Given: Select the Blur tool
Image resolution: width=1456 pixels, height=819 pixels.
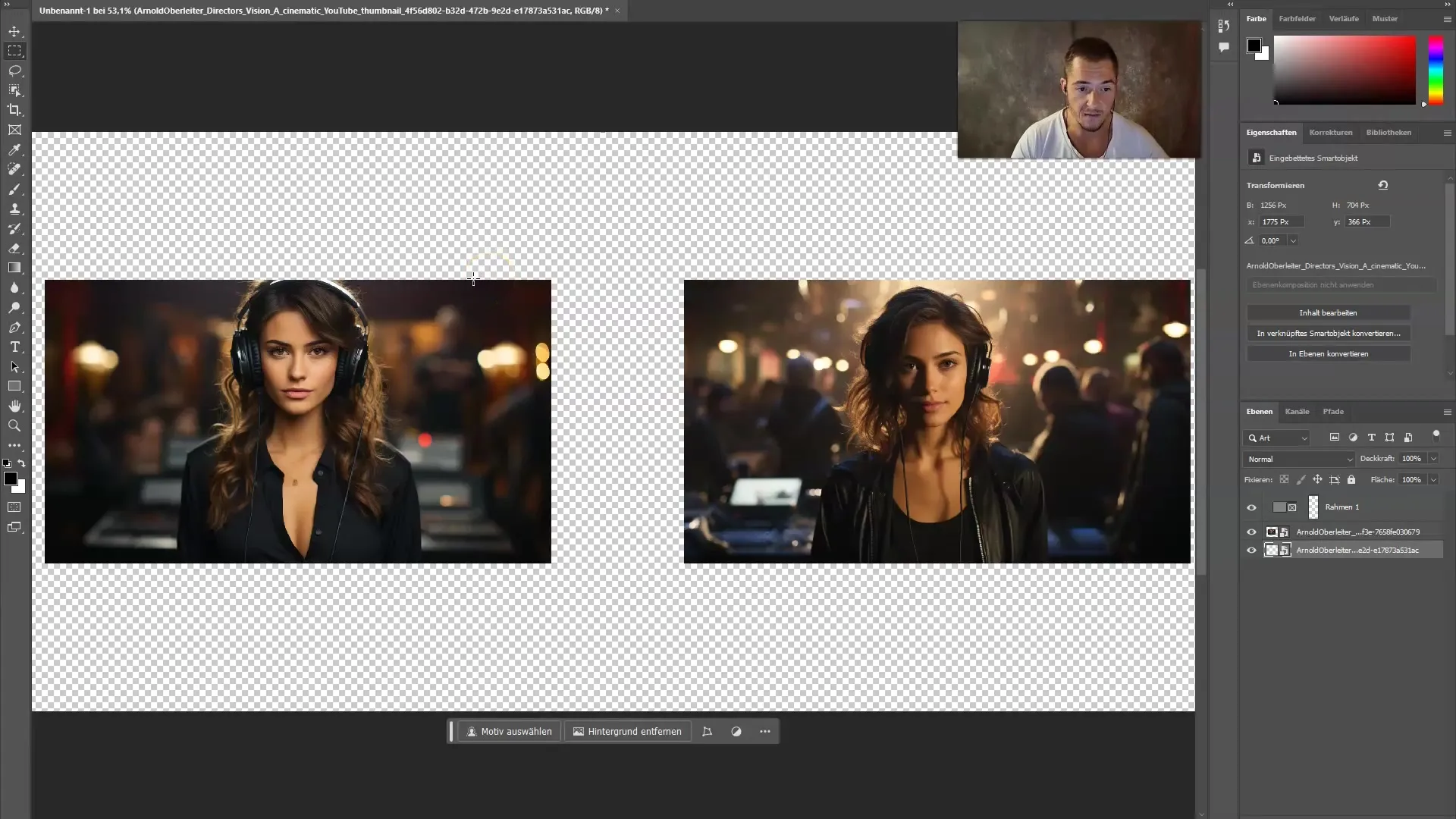Looking at the screenshot, I should (x=14, y=287).
